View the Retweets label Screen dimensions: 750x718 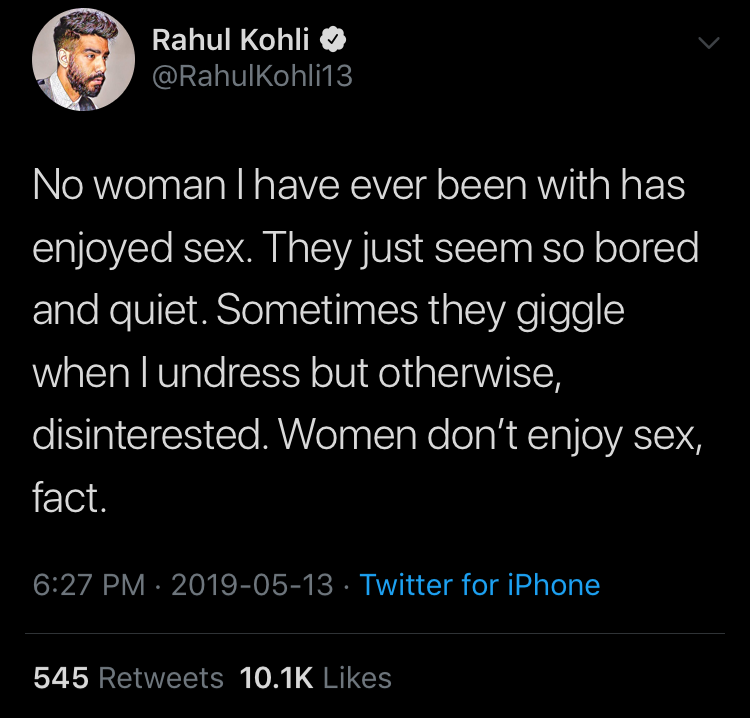click(x=162, y=678)
